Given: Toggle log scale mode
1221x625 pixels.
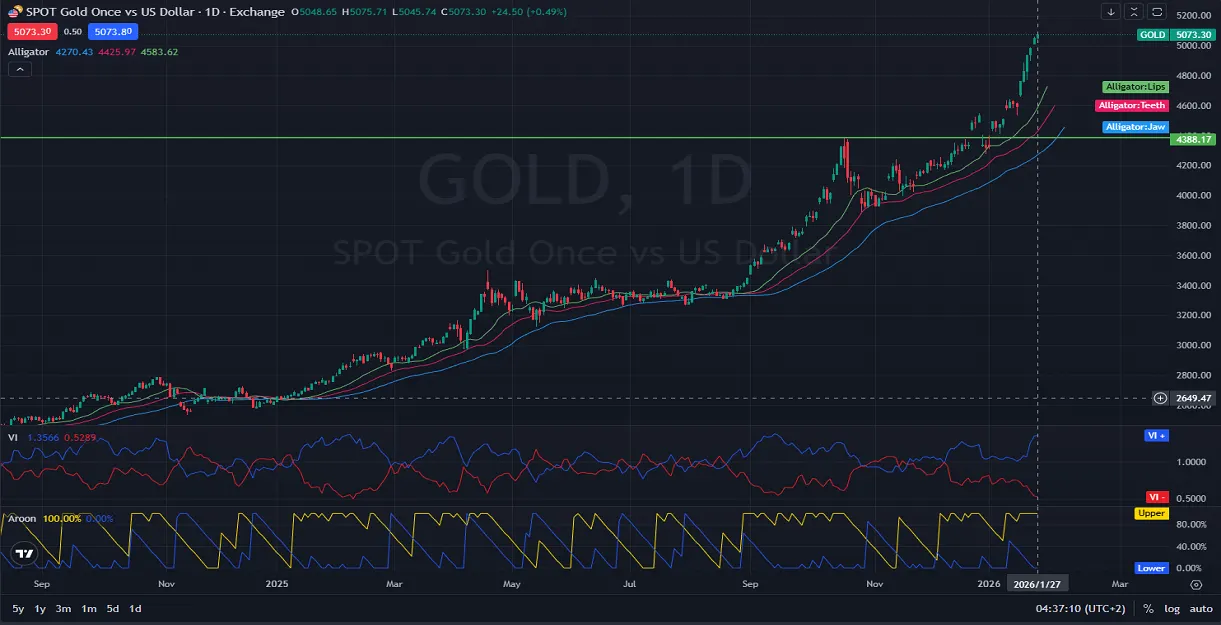Looking at the screenshot, I should [x=1171, y=609].
